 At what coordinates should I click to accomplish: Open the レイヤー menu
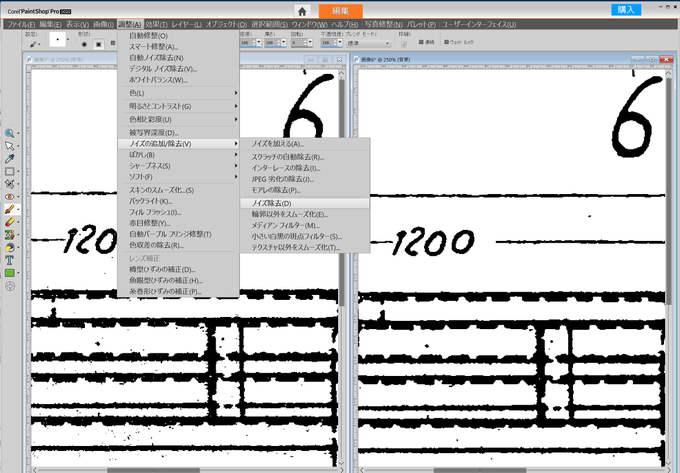point(186,24)
